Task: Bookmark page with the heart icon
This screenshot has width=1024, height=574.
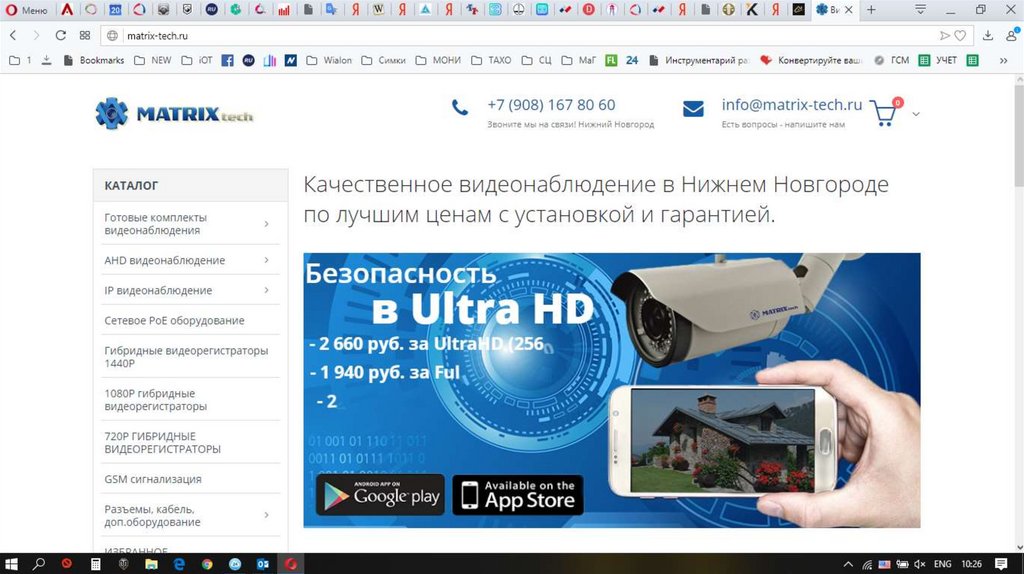Action: coord(960,35)
